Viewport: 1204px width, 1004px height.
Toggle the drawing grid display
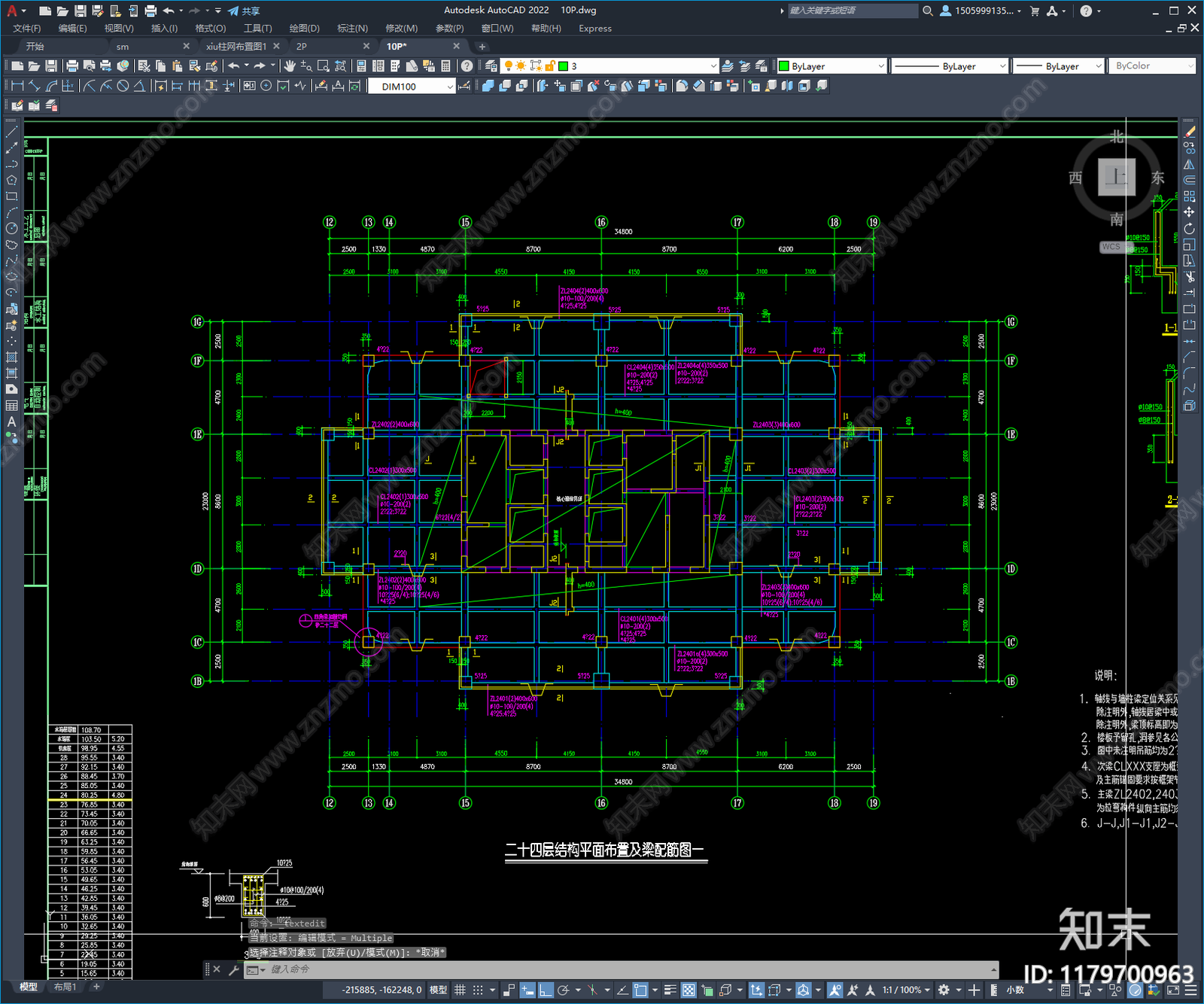pyautogui.click(x=460, y=990)
